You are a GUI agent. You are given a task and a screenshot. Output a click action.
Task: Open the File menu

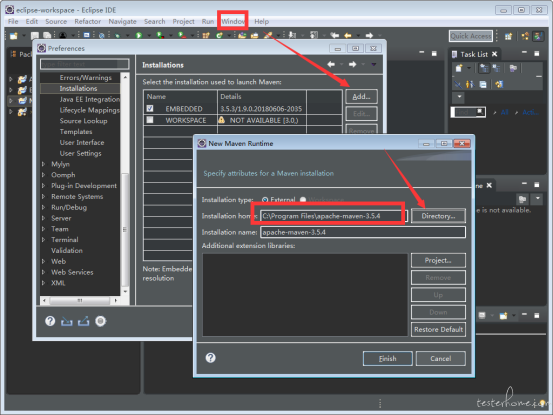coord(13,22)
